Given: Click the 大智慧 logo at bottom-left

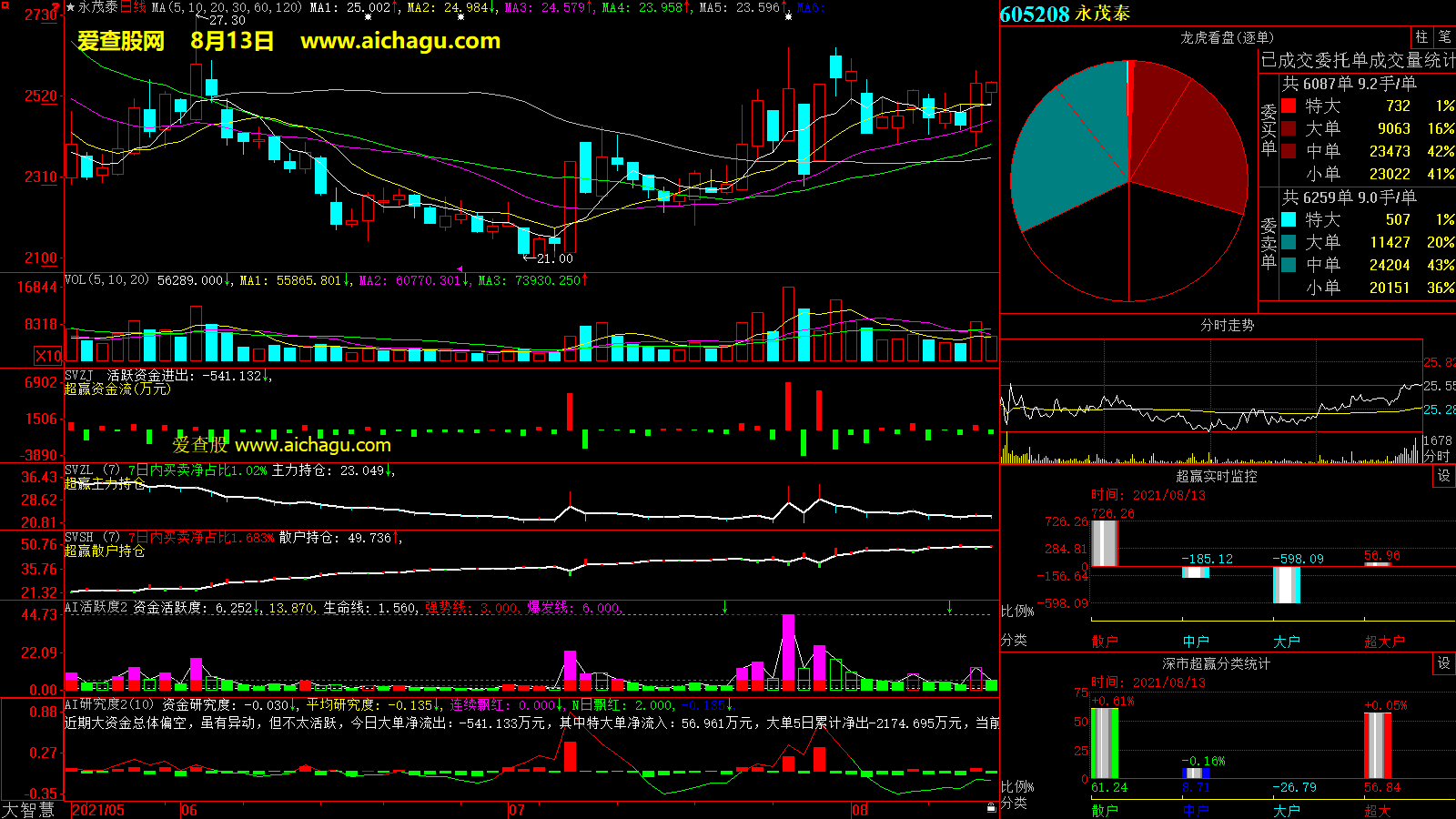Looking at the screenshot, I should [29, 810].
